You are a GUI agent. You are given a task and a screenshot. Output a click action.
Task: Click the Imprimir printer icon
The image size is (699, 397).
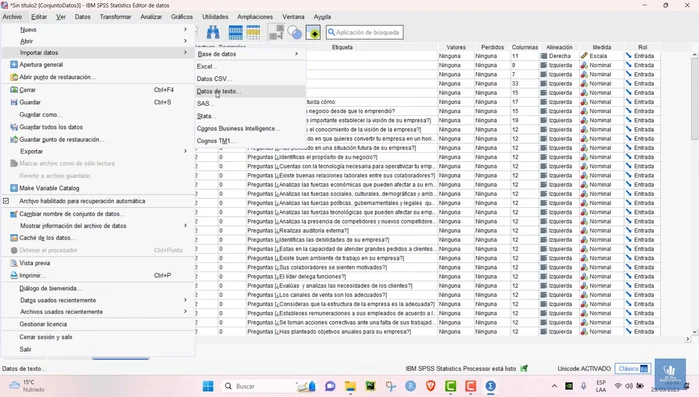point(14,275)
